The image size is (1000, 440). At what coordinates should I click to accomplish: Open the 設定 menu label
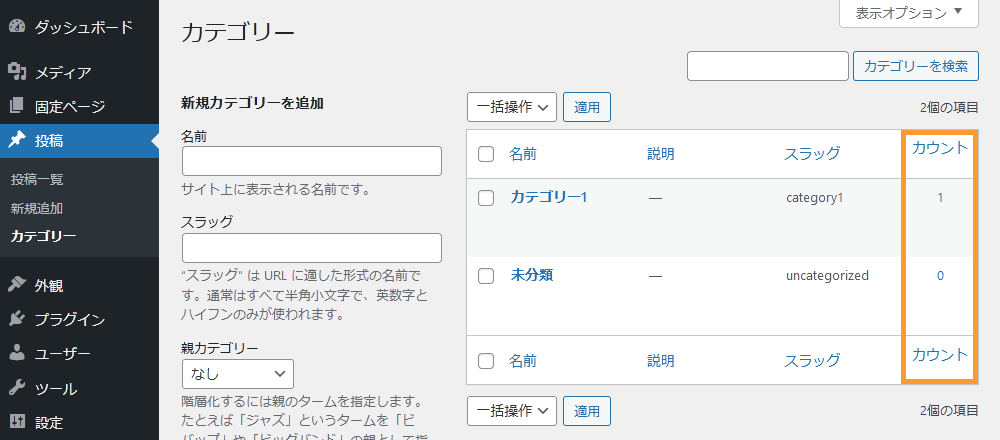(48, 422)
